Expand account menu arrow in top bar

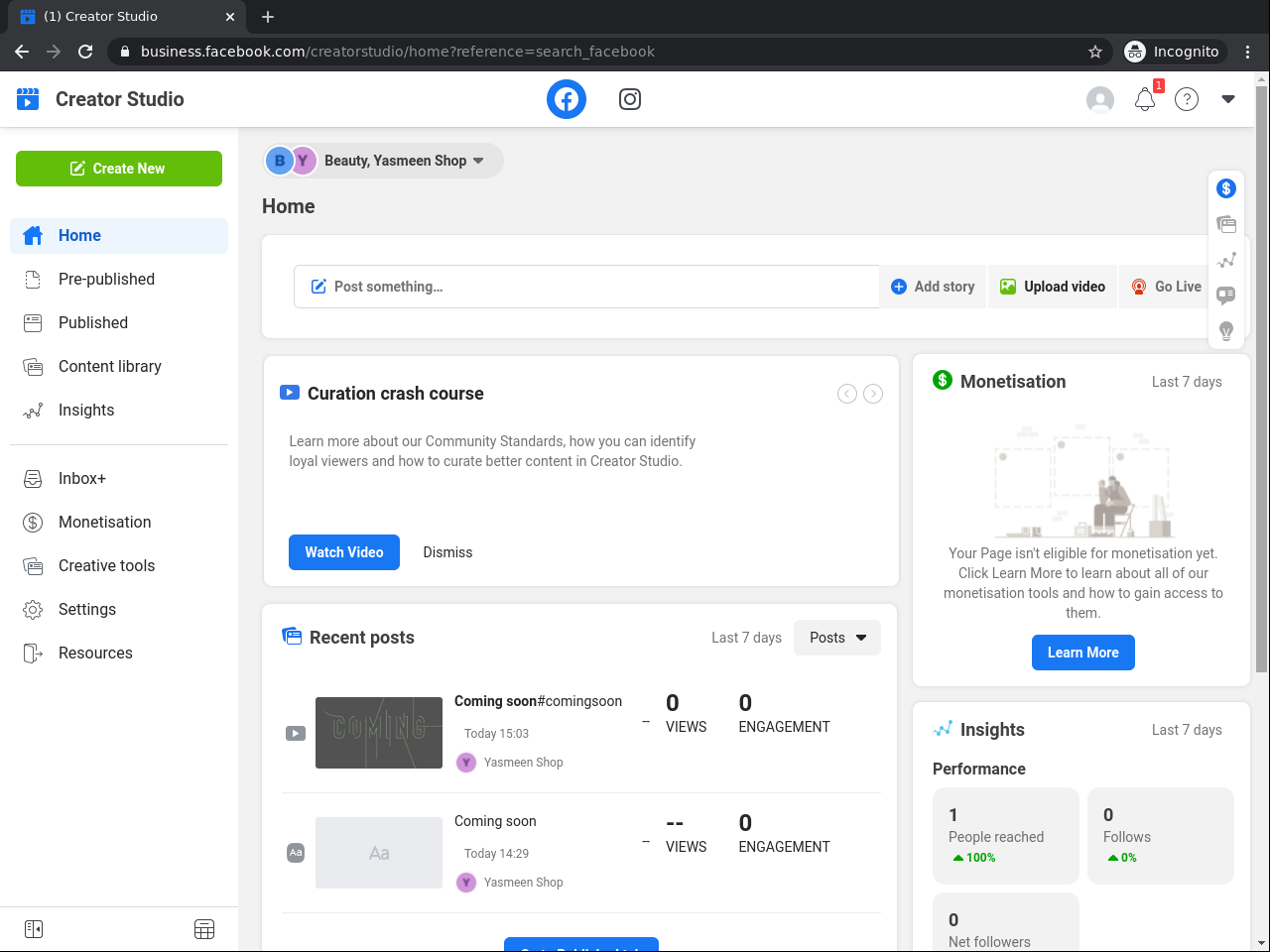1228,99
